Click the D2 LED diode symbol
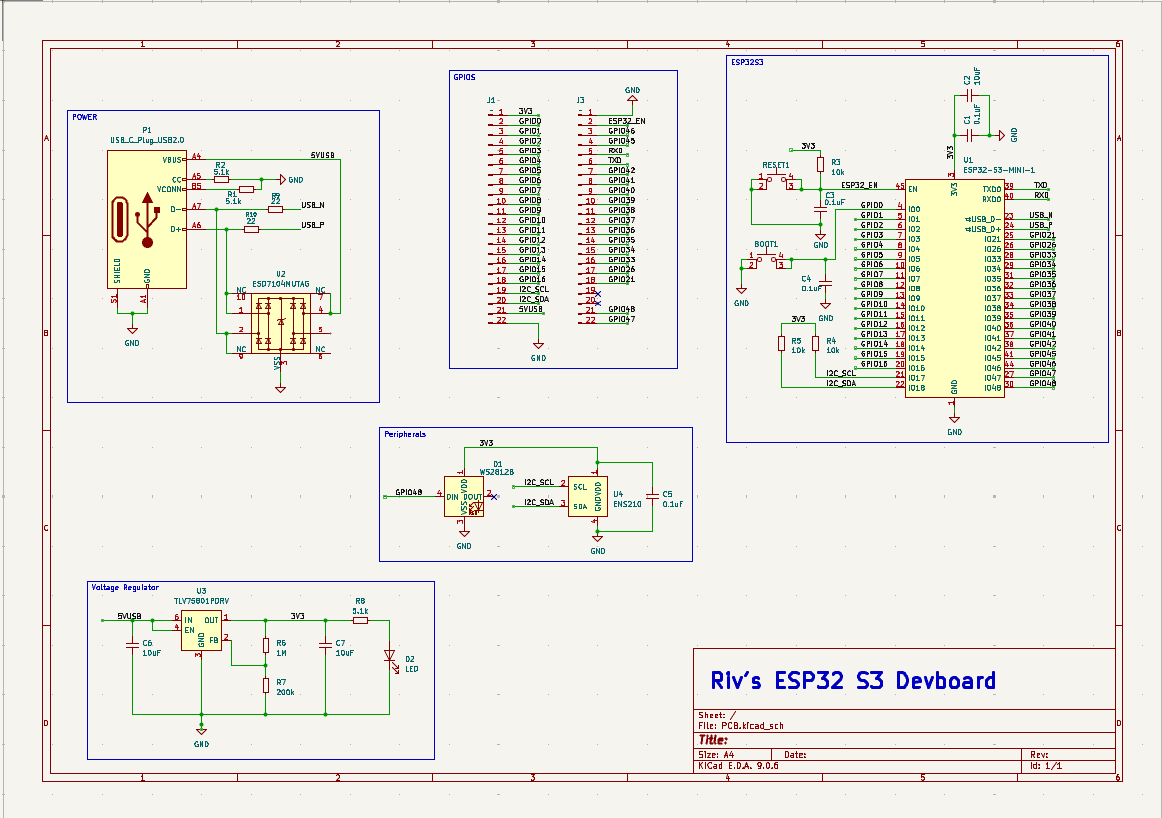This screenshot has width=1162, height=818. [389, 657]
